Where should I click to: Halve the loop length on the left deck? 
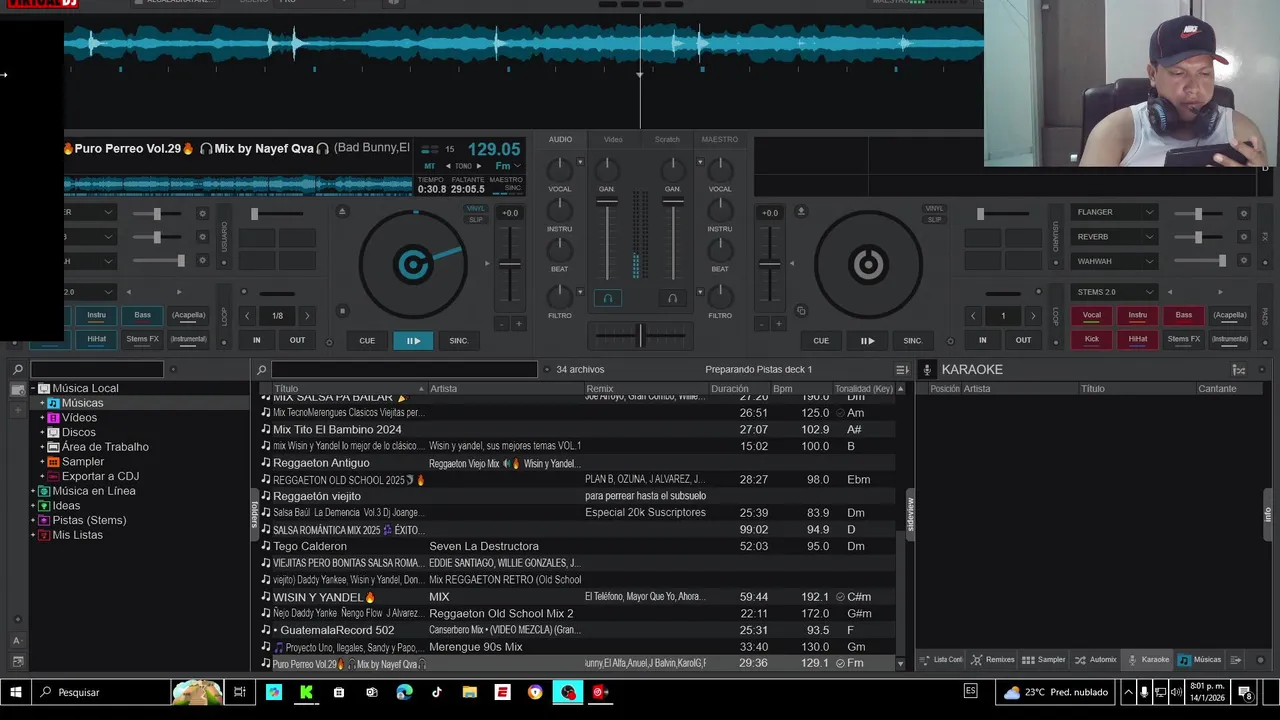pos(247,316)
